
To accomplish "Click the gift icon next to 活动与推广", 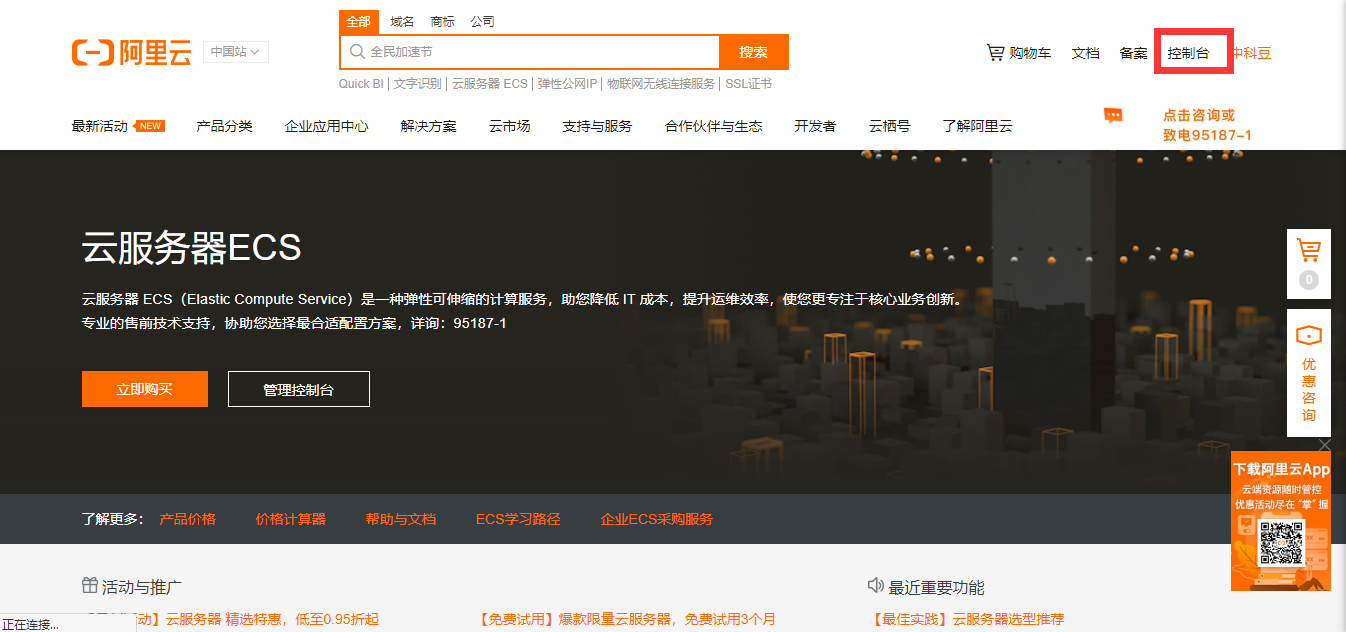I will [x=90, y=586].
